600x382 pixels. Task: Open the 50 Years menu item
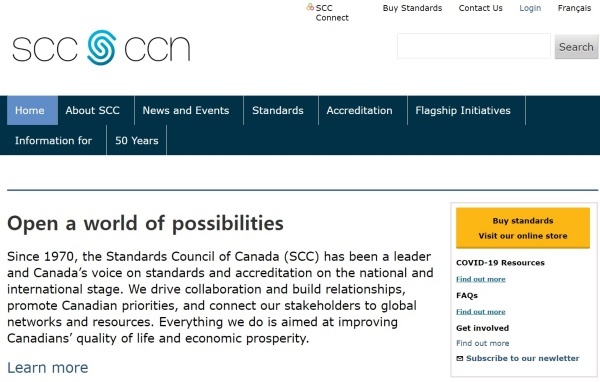137,140
